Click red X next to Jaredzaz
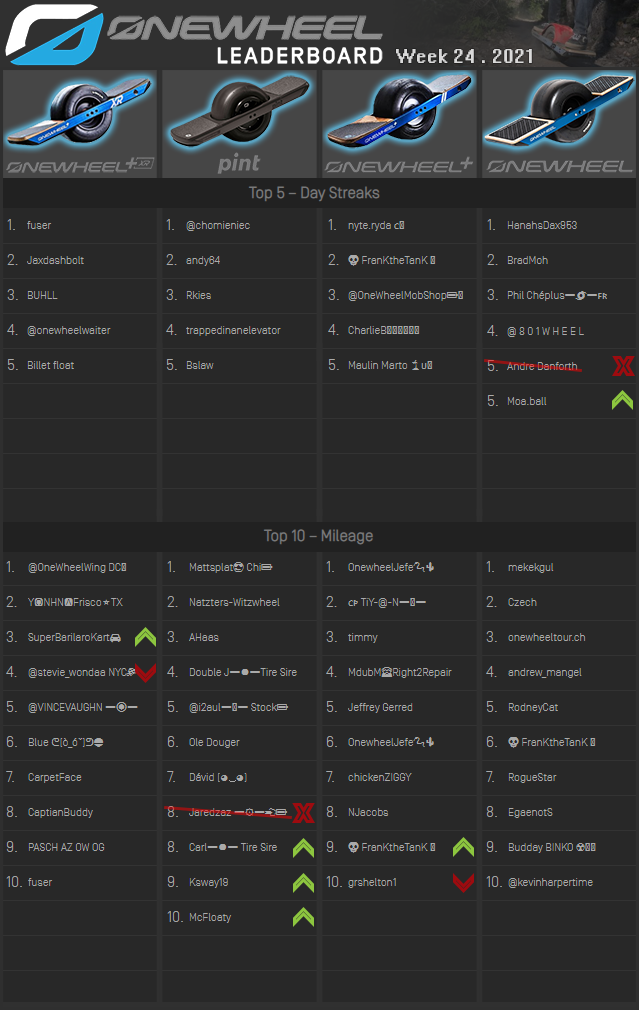Viewport: 639px width, 1010px height. (303, 812)
